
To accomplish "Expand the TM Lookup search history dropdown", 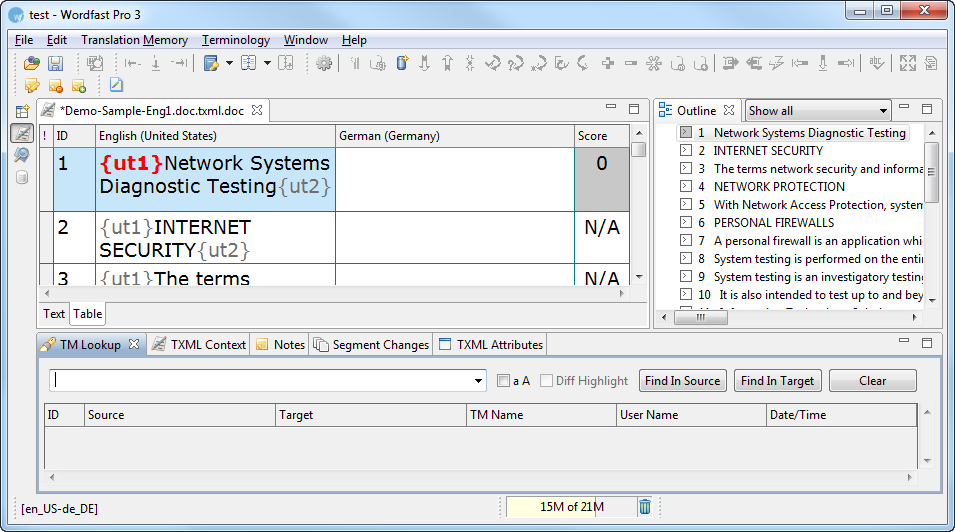I will 479,381.
